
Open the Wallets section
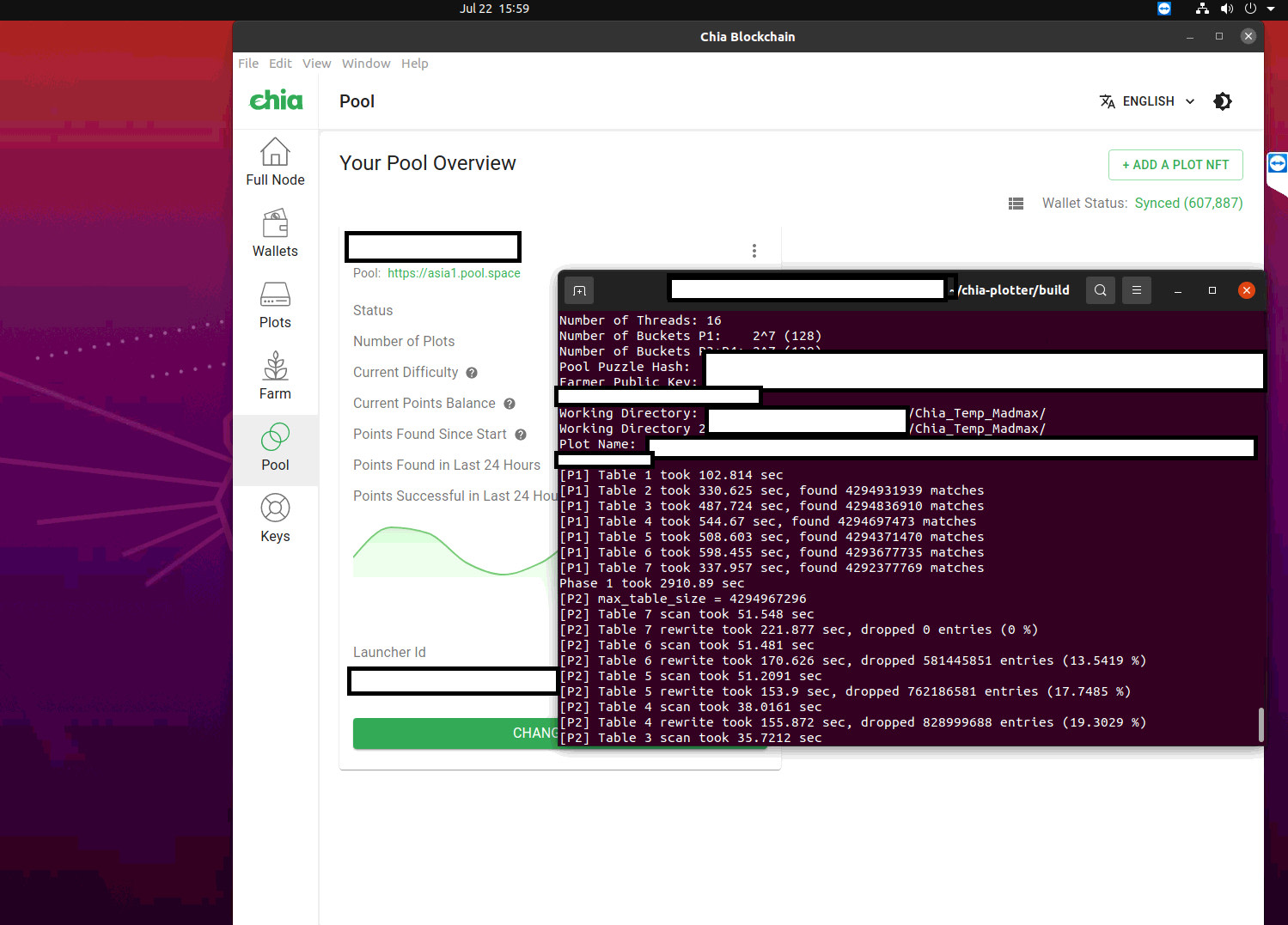coord(275,233)
